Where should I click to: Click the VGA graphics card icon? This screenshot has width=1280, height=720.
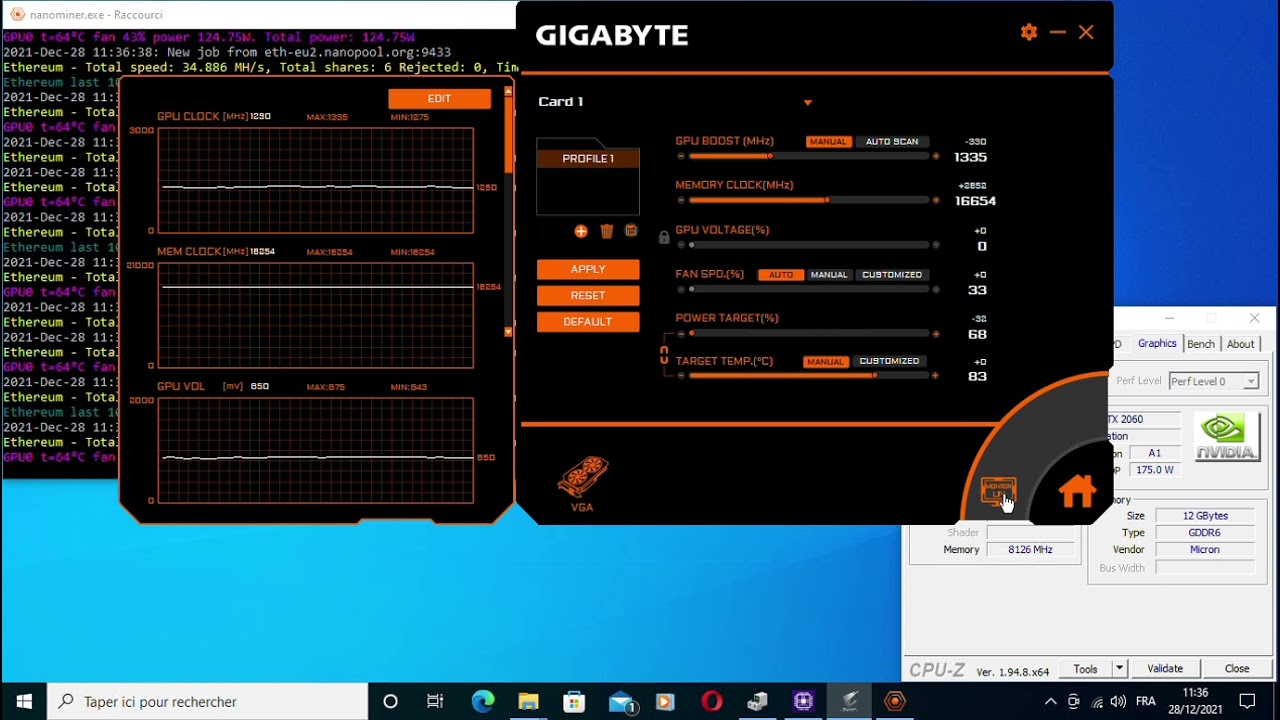tap(582, 484)
